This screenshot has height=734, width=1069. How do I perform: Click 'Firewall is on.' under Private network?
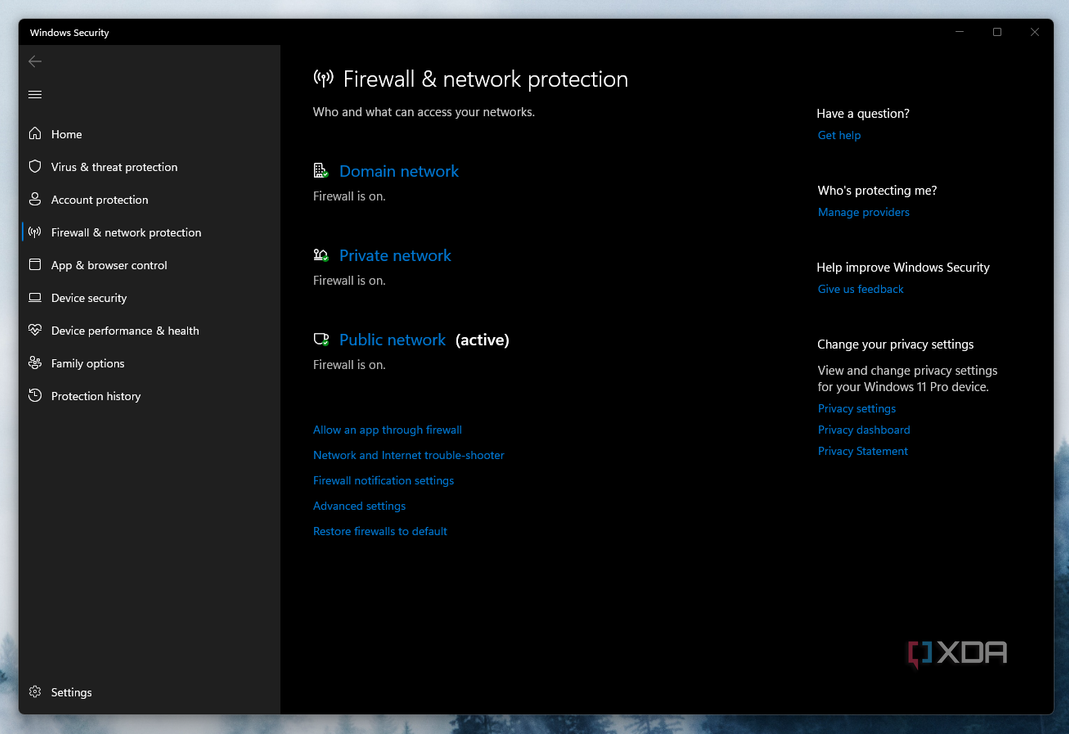point(349,281)
